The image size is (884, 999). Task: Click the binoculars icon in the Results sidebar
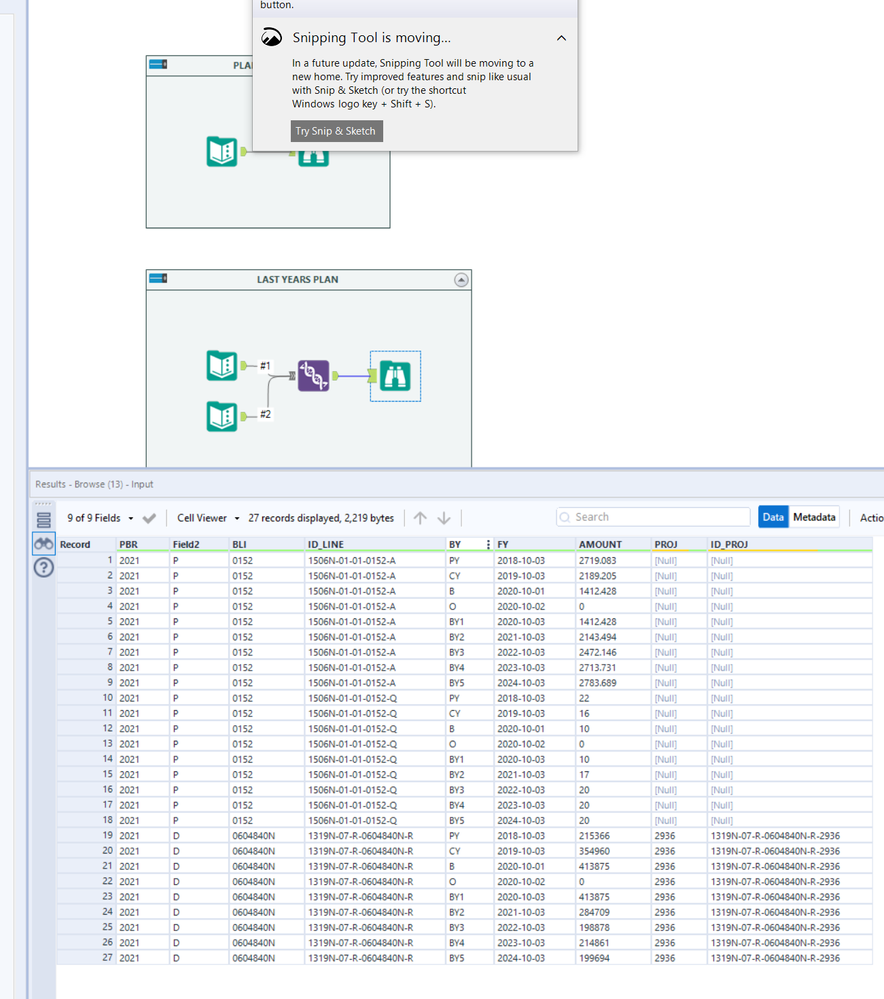click(42, 541)
